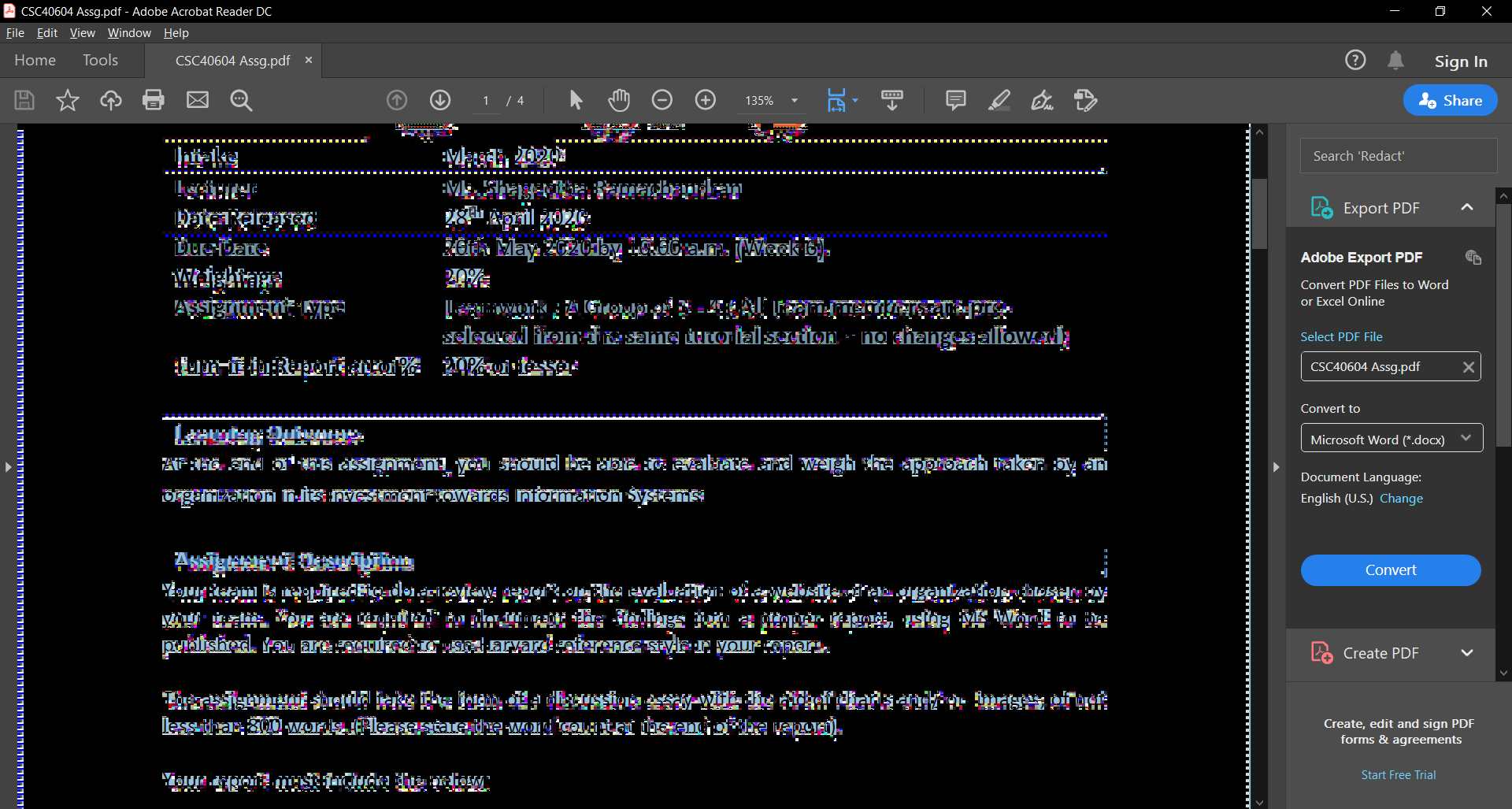The height and width of the screenshot is (809, 1512).
Task: Add document to favorites
Action: (68, 100)
